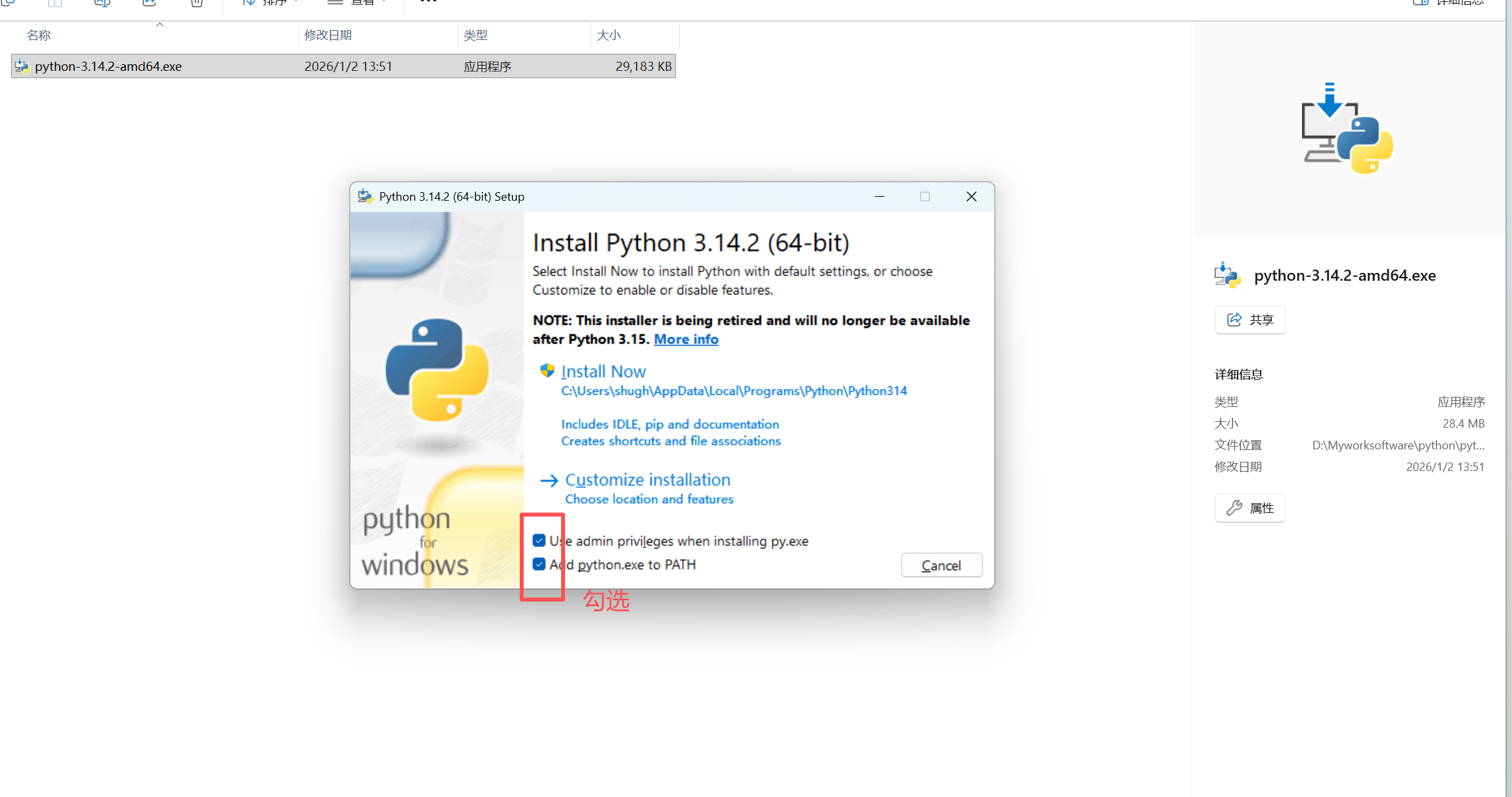Choose Customize installation option
This screenshot has width=1512, height=797.
[x=647, y=480]
